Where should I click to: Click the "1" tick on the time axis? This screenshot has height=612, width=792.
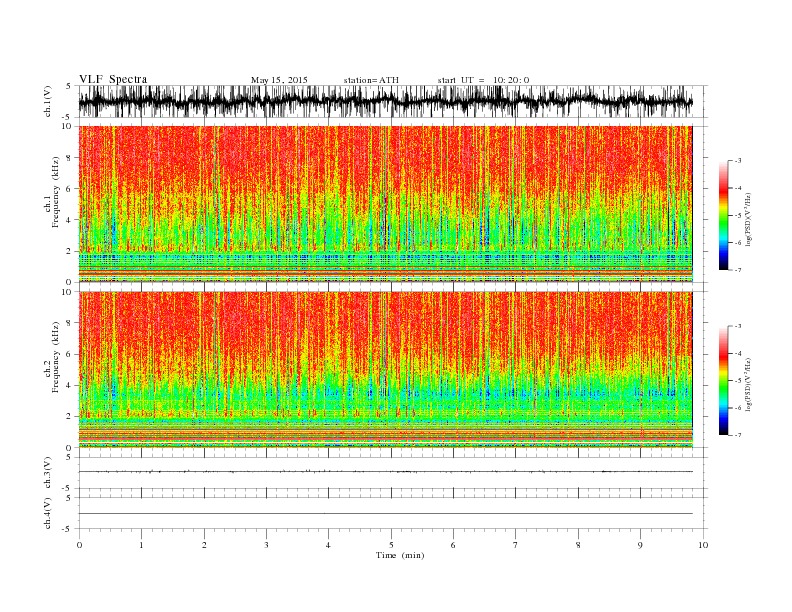tap(141, 545)
